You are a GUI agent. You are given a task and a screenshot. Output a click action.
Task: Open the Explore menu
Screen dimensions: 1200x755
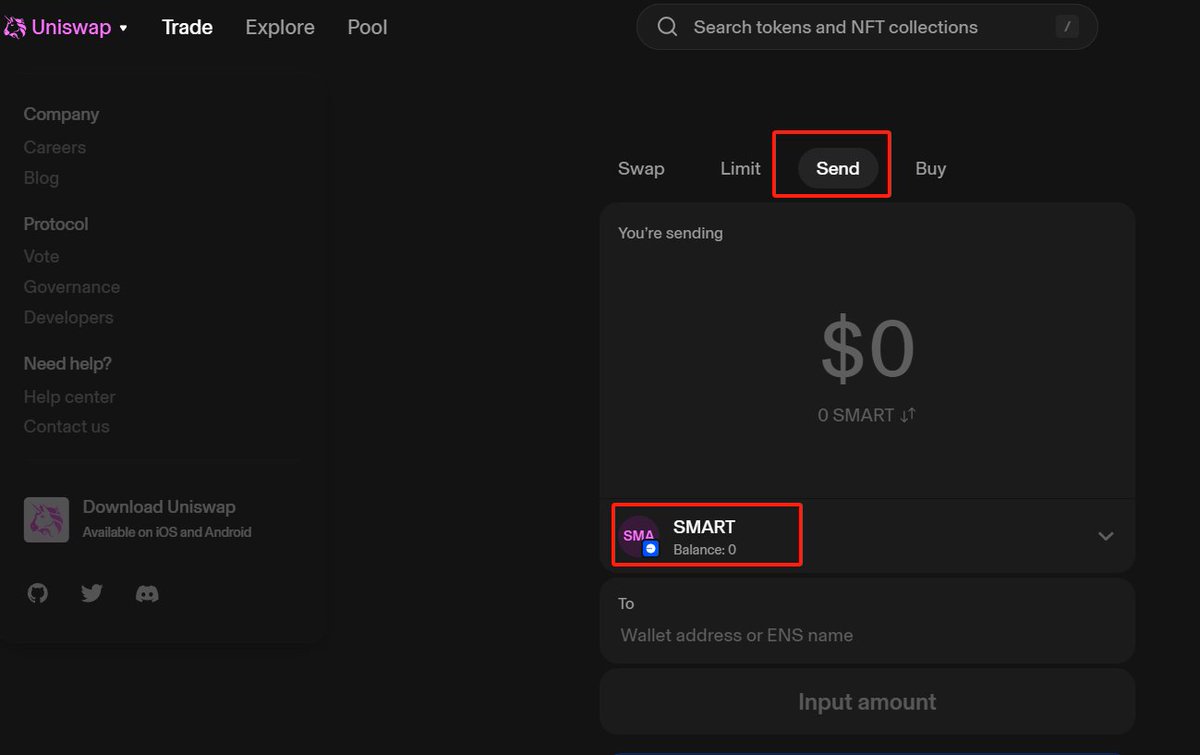click(x=280, y=27)
